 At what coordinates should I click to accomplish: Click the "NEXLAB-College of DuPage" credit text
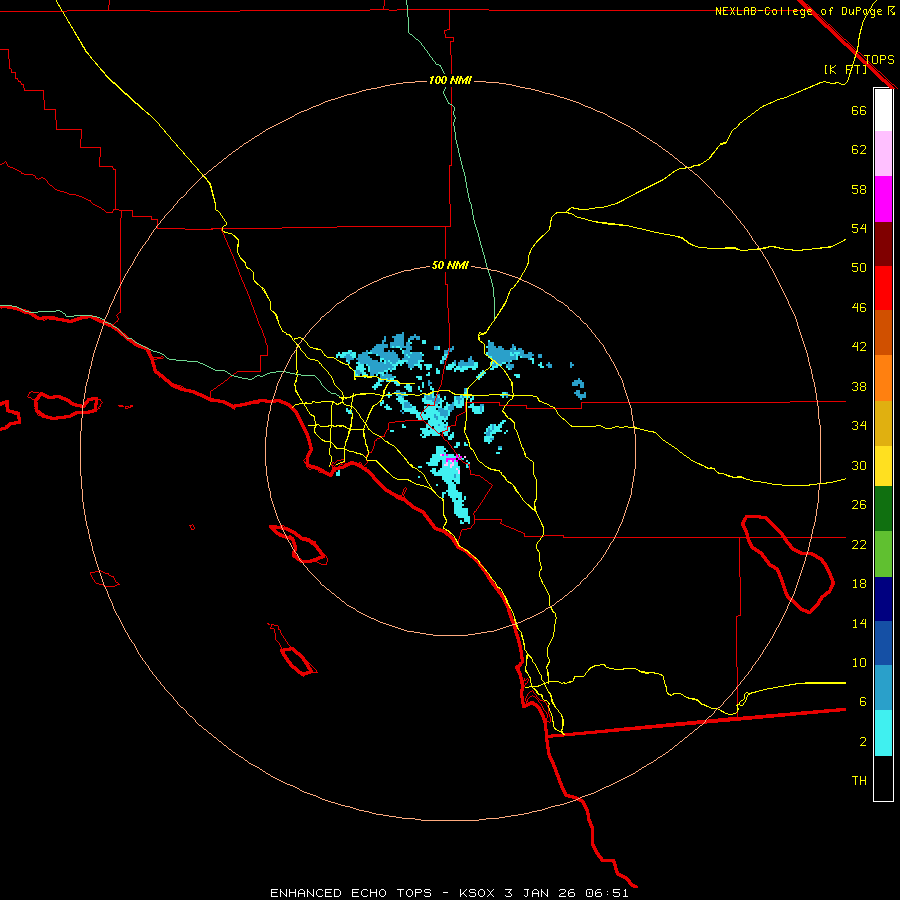point(799,11)
